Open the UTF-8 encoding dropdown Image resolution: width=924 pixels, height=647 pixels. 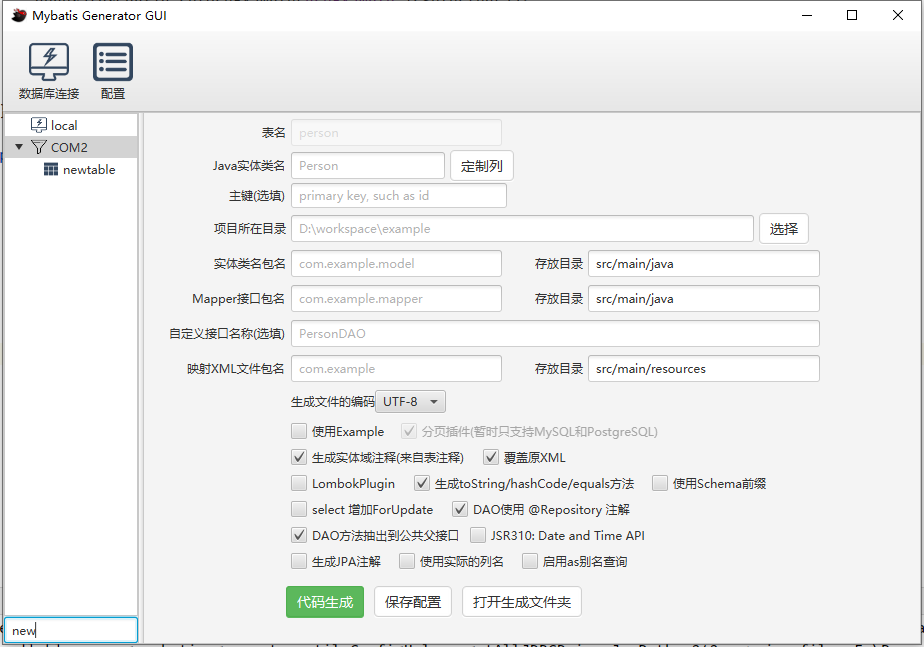coord(409,401)
